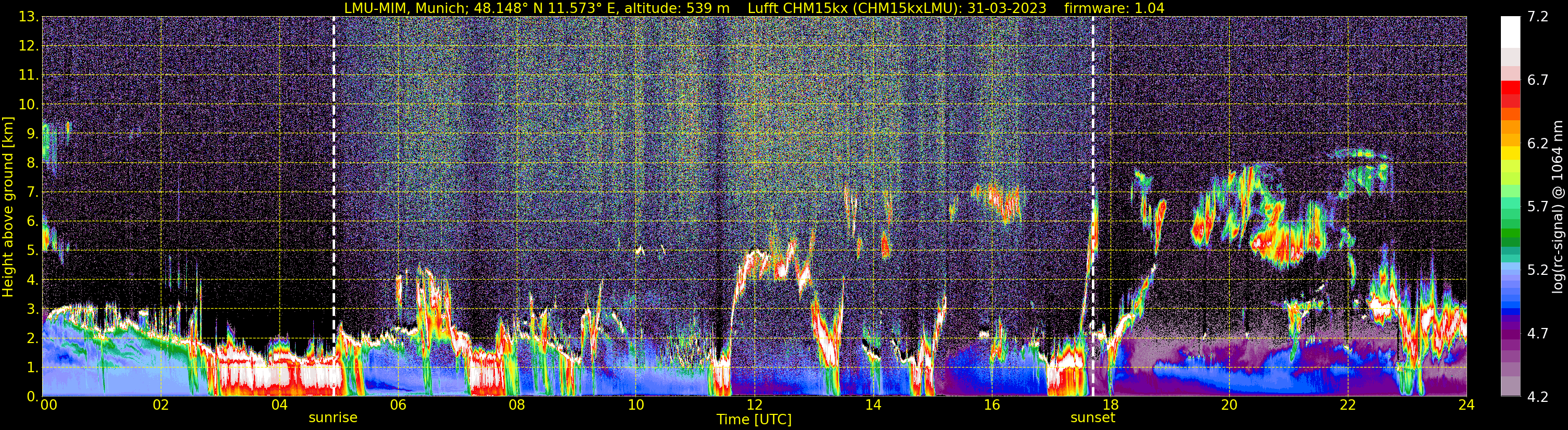This screenshot has width=1568, height=430.
Task: Click the y-axis tick label "1."
Action: pyautogui.click(x=33, y=367)
